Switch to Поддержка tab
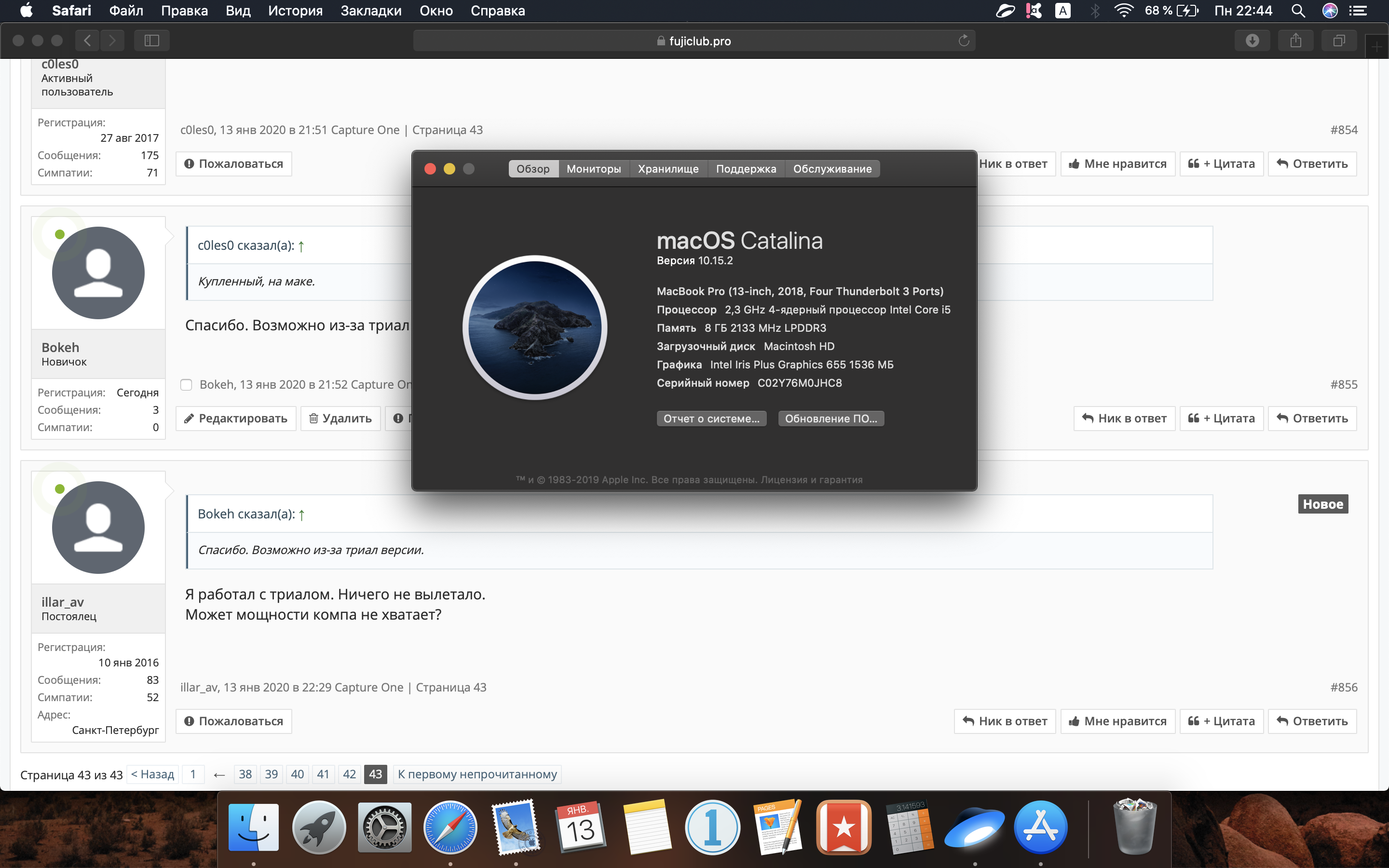 746,169
